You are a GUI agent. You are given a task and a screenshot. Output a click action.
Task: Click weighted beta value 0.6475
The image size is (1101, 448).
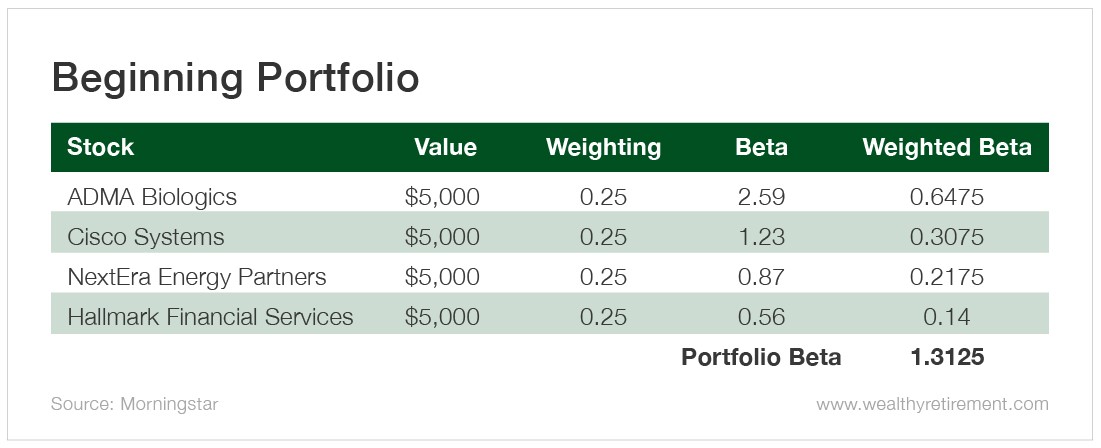tap(947, 197)
